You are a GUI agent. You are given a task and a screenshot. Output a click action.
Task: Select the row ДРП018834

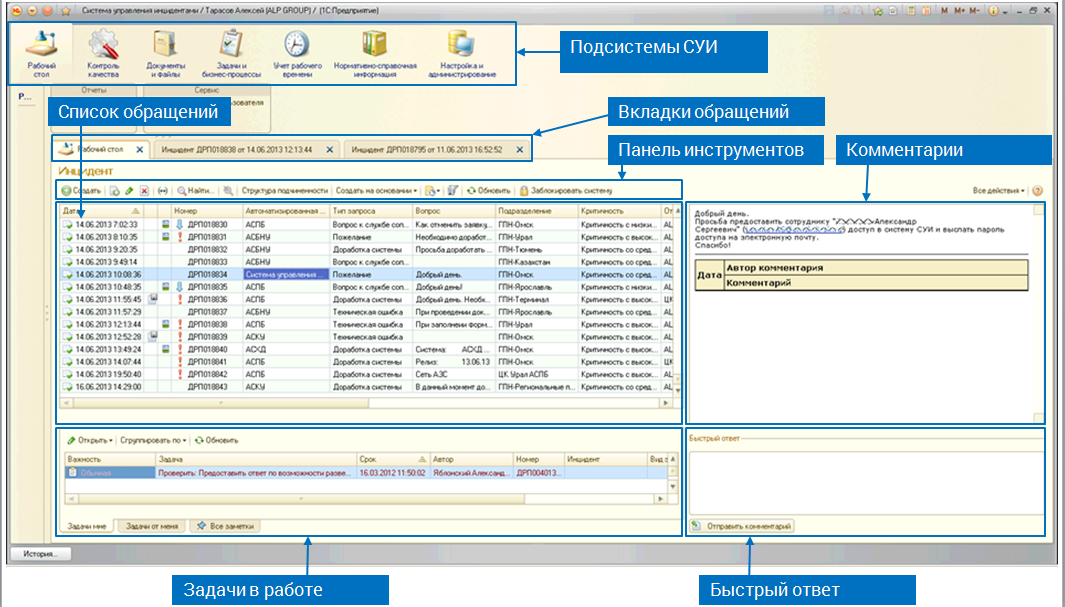pos(367,274)
